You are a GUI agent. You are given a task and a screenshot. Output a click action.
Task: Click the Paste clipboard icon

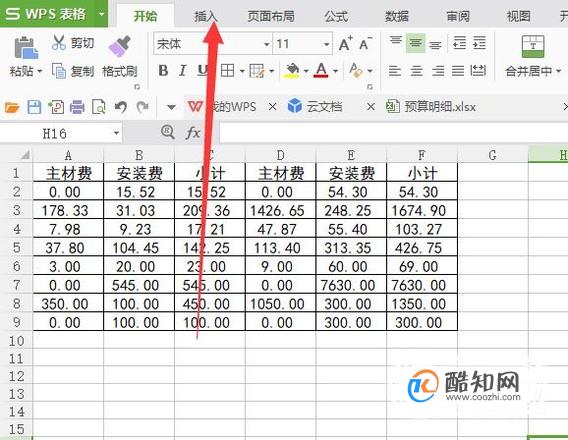[x=26, y=48]
